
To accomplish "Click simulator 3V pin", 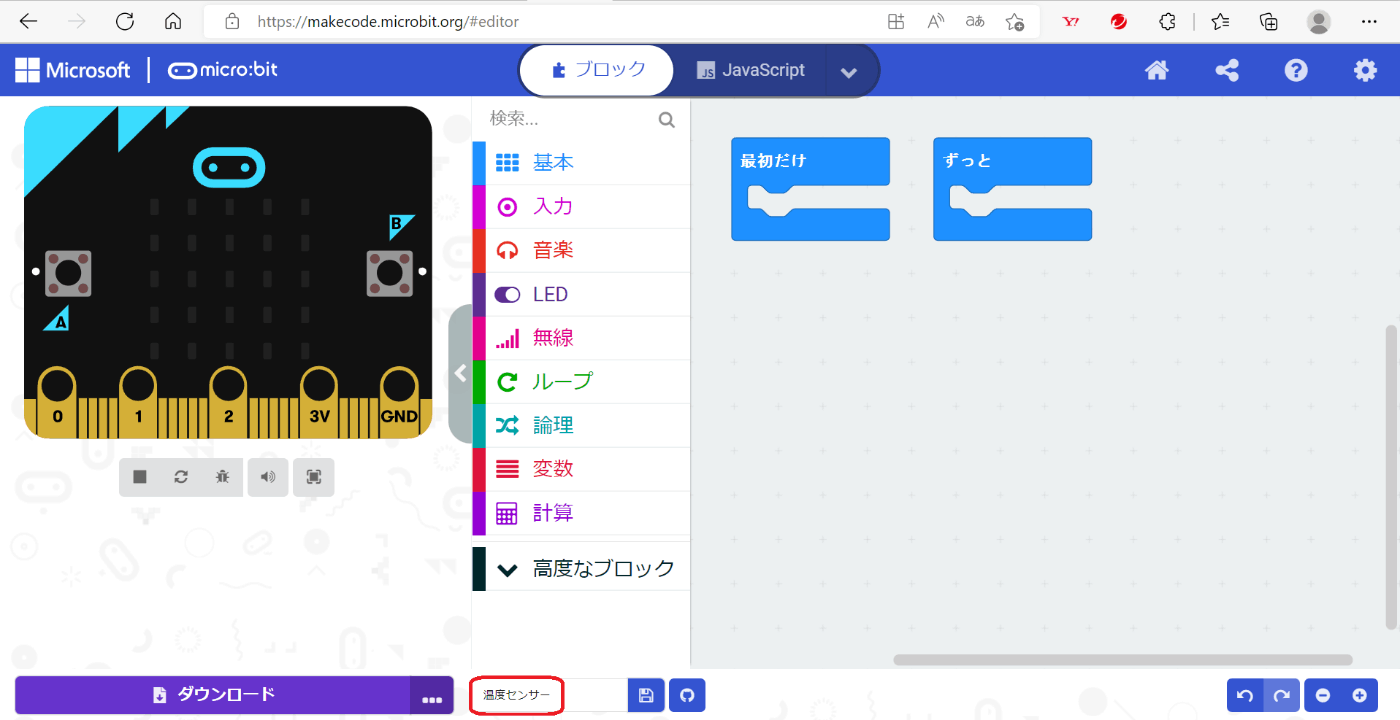I will [x=319, y=402].
